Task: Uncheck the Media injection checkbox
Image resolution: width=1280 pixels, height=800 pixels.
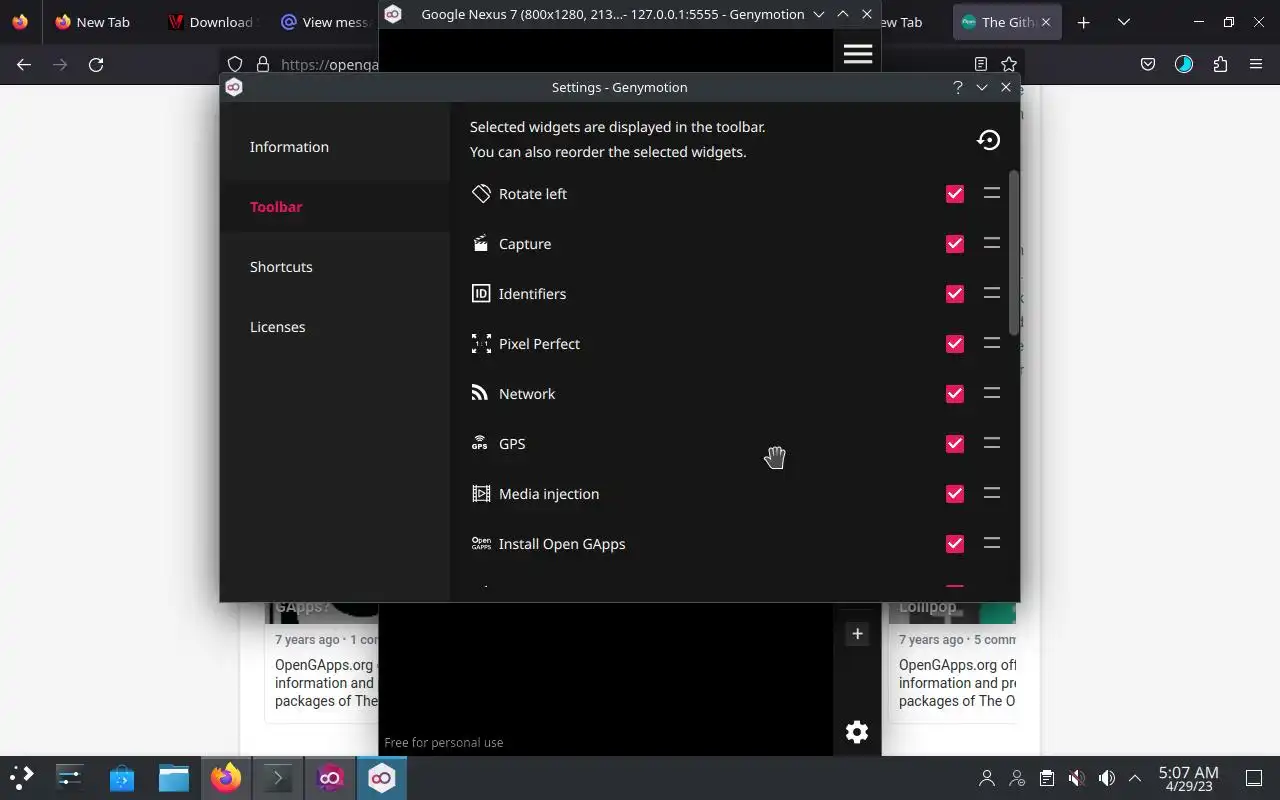Action: pyautogui.click(x=955, y=493)
